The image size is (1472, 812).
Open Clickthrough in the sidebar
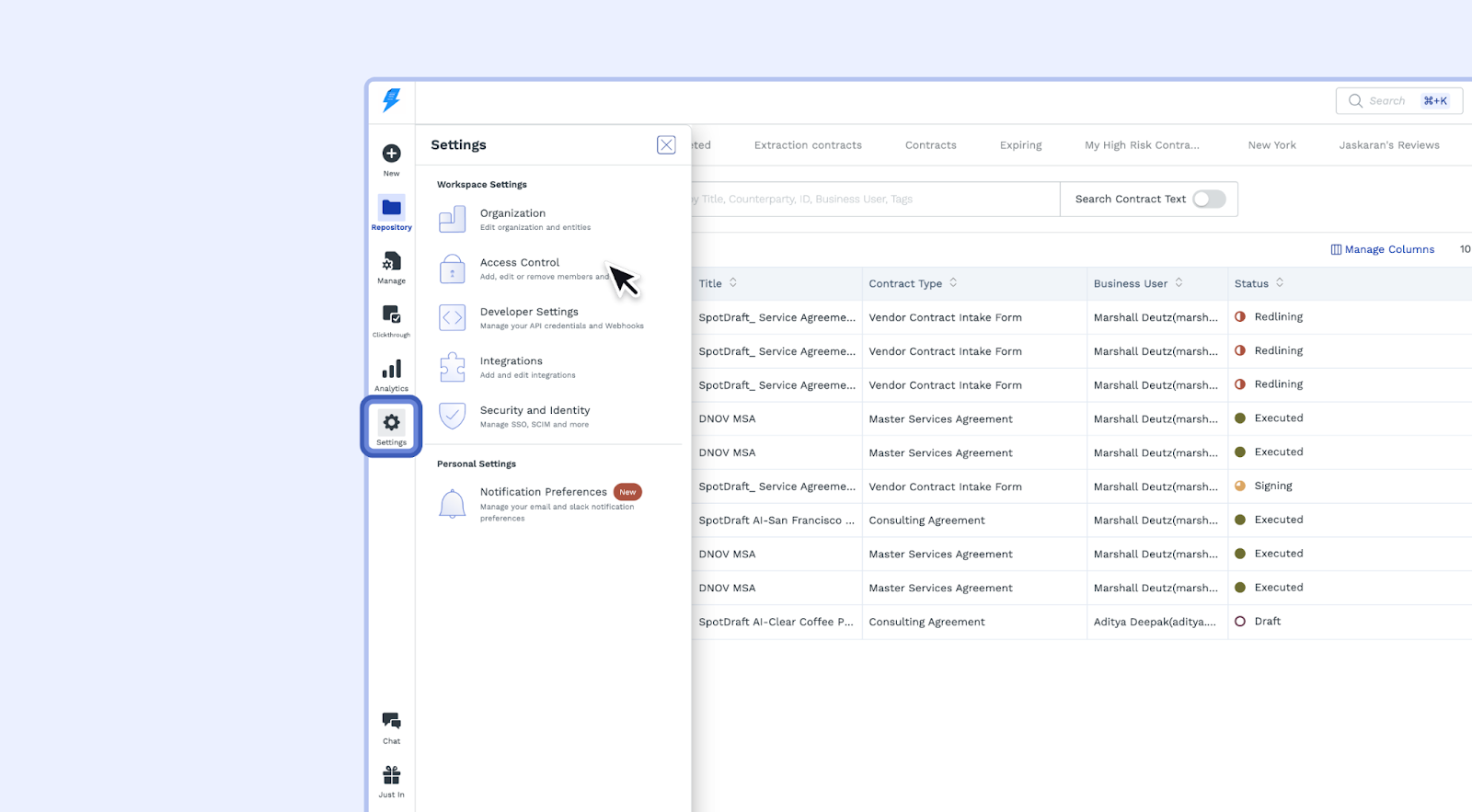391,315
